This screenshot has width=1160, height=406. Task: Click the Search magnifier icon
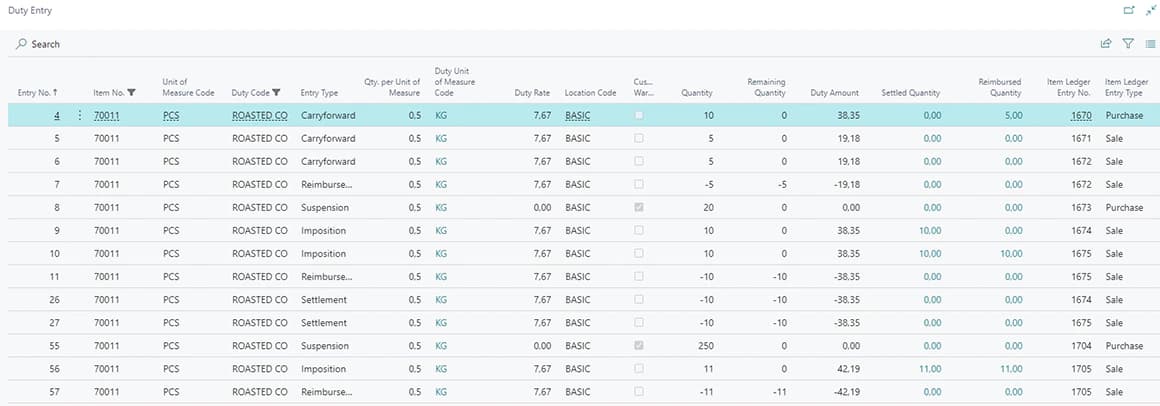click(21, 44)
